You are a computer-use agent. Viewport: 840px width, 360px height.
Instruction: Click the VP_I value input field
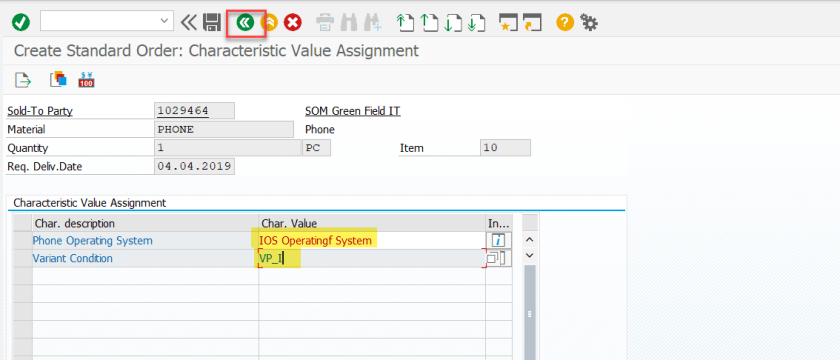point(372,258)
